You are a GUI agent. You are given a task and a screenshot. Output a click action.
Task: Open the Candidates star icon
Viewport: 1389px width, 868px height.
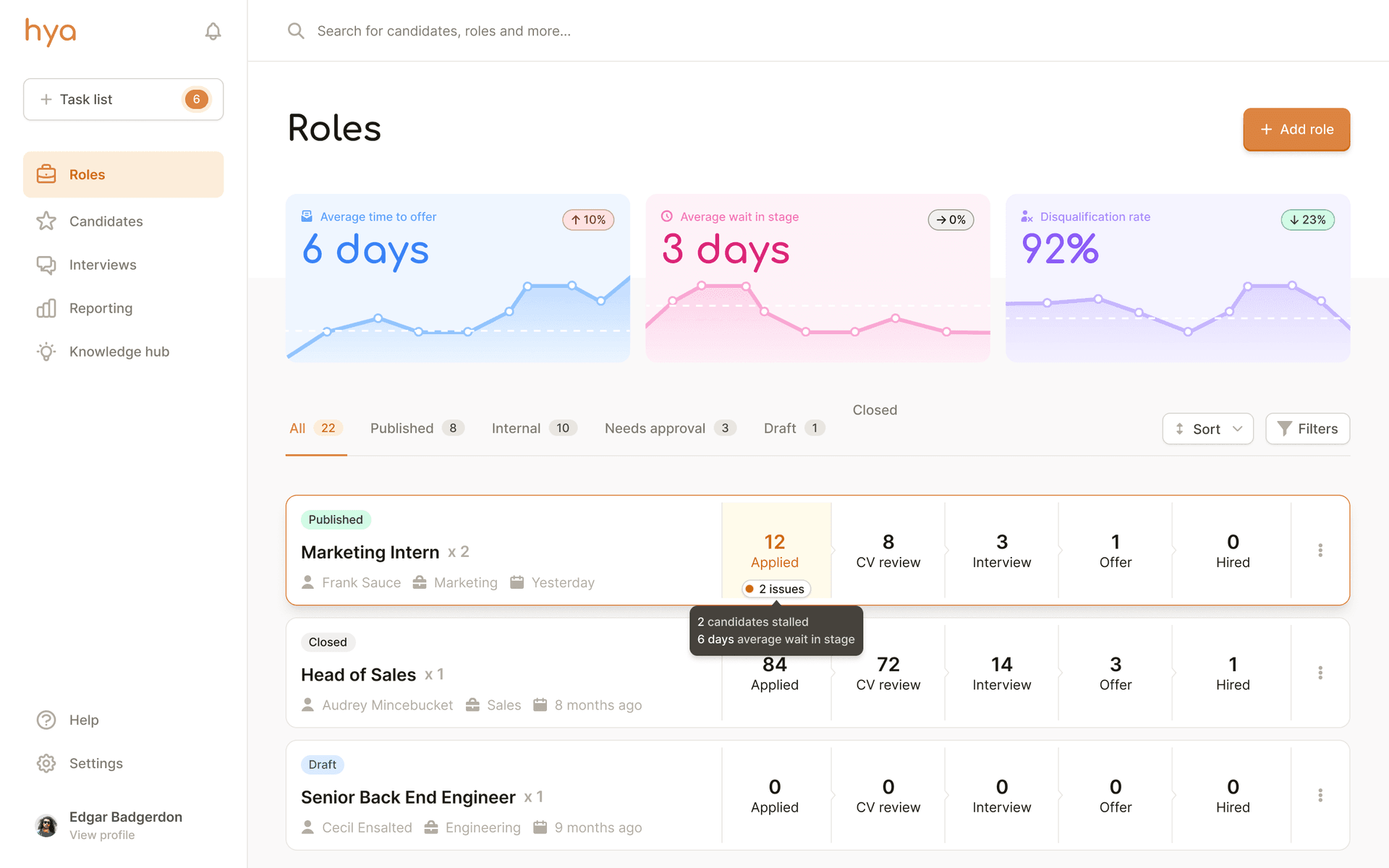(x=46, y=221)
